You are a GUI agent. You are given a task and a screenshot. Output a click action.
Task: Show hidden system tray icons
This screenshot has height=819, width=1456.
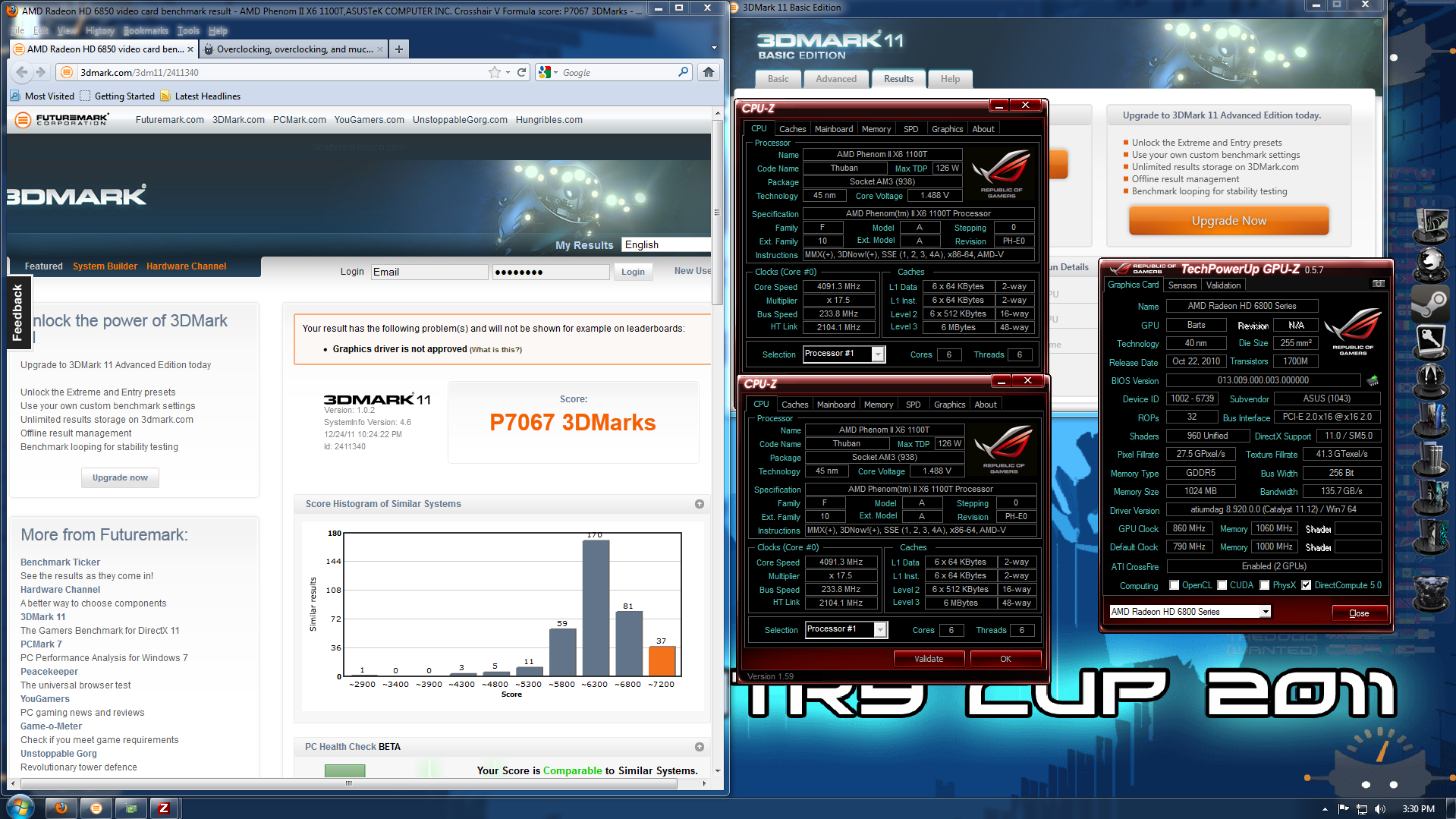[x=1325, y=809]
